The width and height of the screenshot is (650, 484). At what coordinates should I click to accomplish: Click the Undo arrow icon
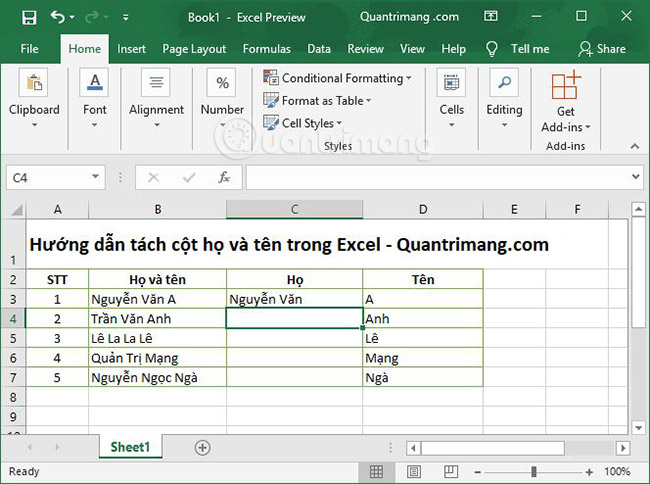coord(58,17)
